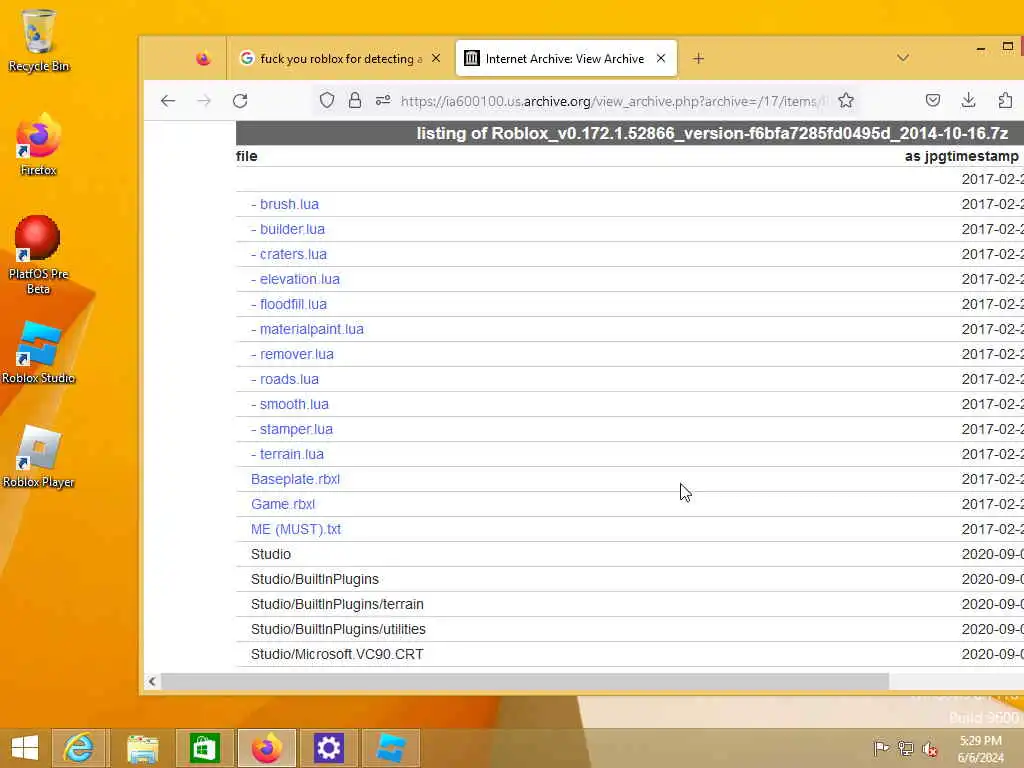Launch Firefox from the desktop shortcut
The height and width of the screenshot is (768, 1024).
39,144
